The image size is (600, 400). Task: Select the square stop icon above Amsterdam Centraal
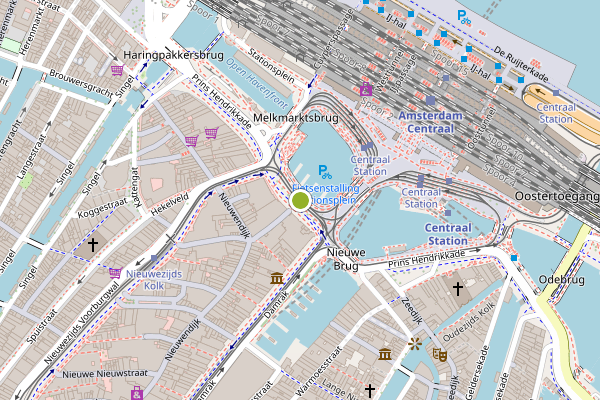(430, 101)
